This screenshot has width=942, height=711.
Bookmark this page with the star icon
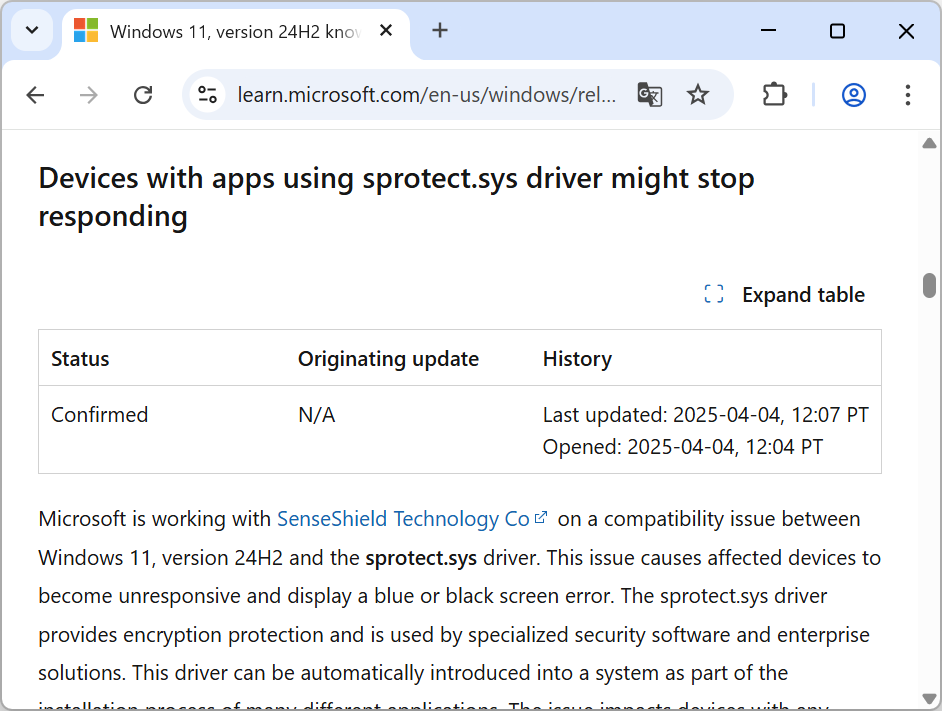point(698,95)
